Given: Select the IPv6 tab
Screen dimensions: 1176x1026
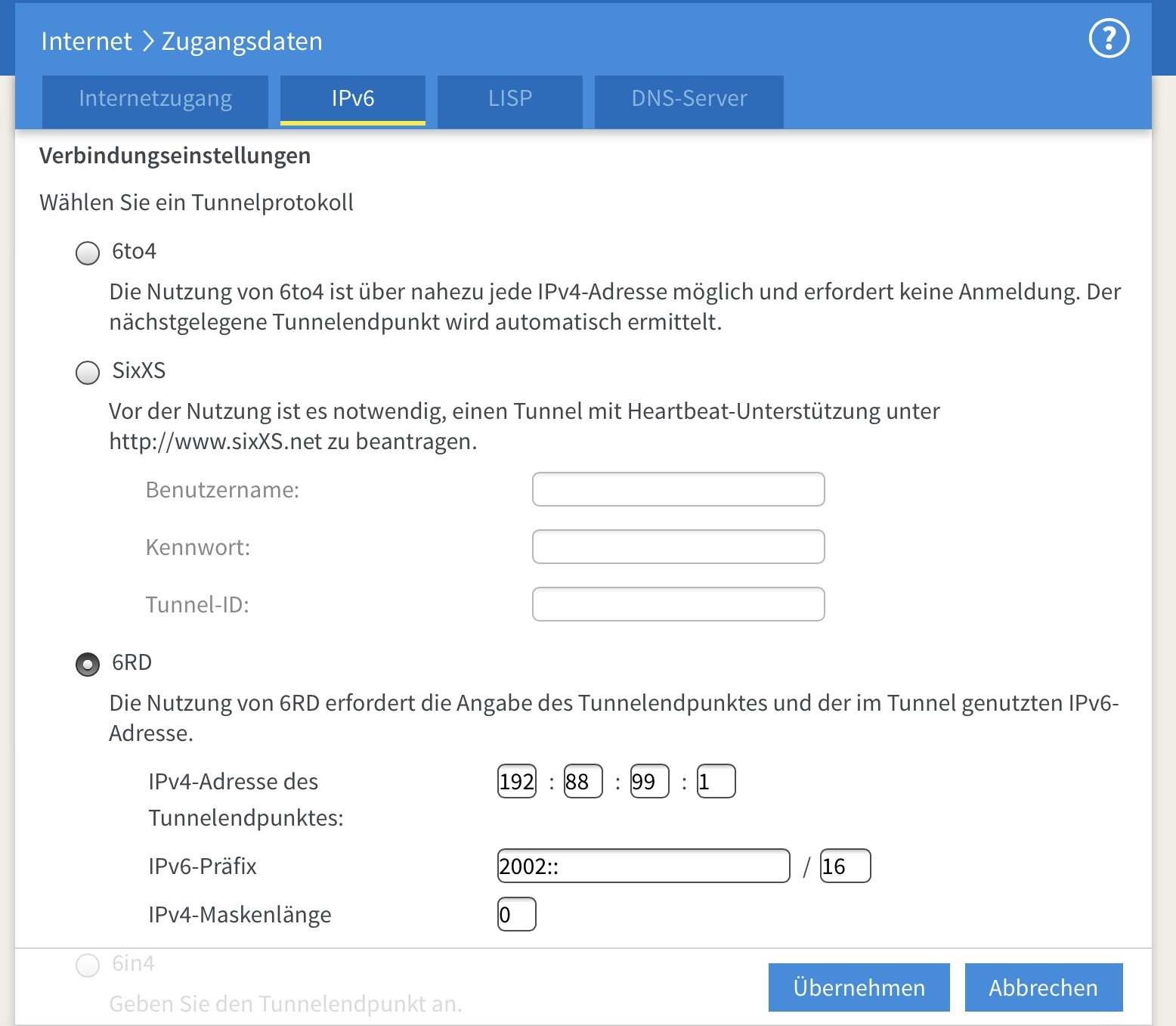Looking at the screenshot, I should pos(352,99).
